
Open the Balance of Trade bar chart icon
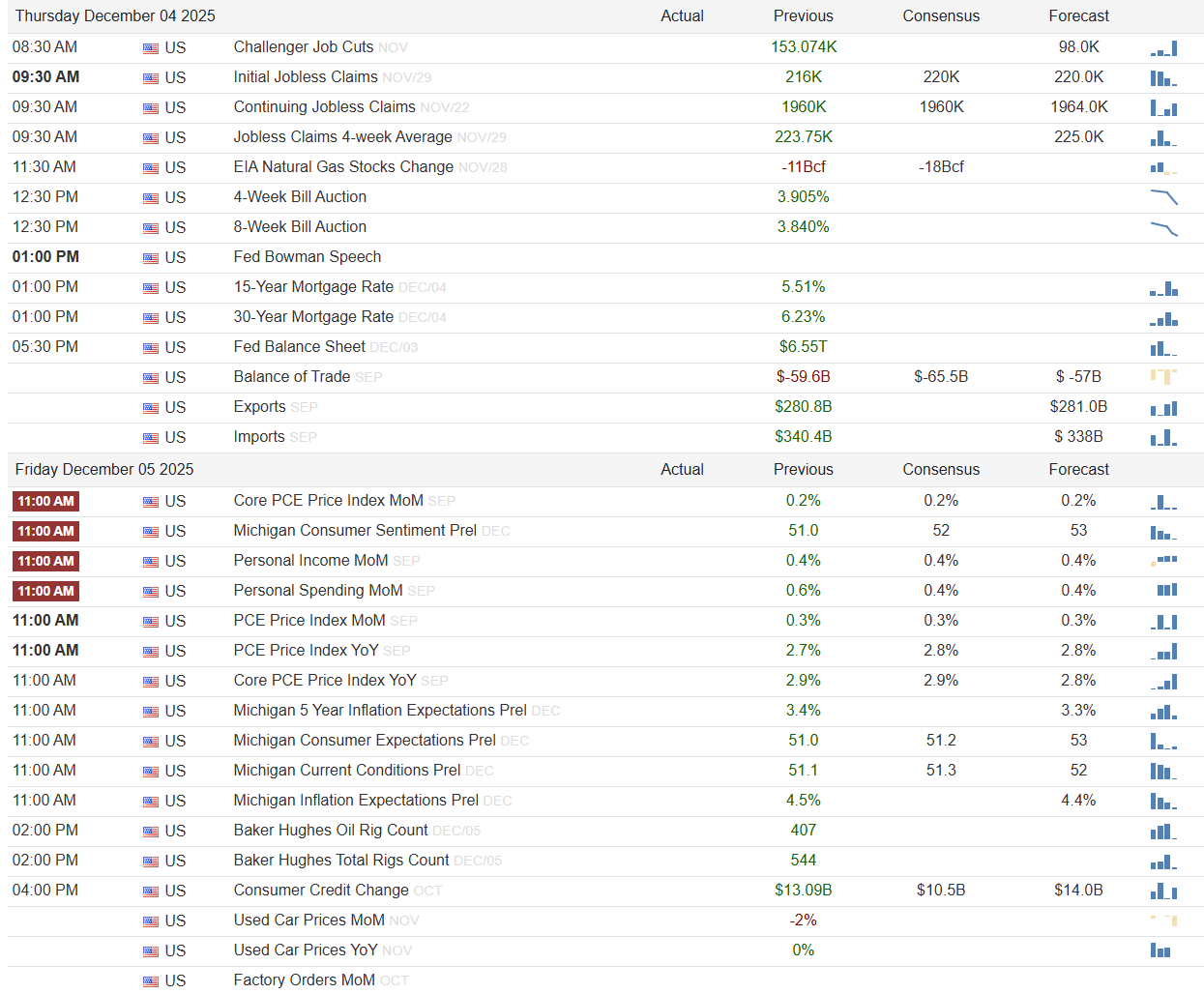(x=1163, y=377)
